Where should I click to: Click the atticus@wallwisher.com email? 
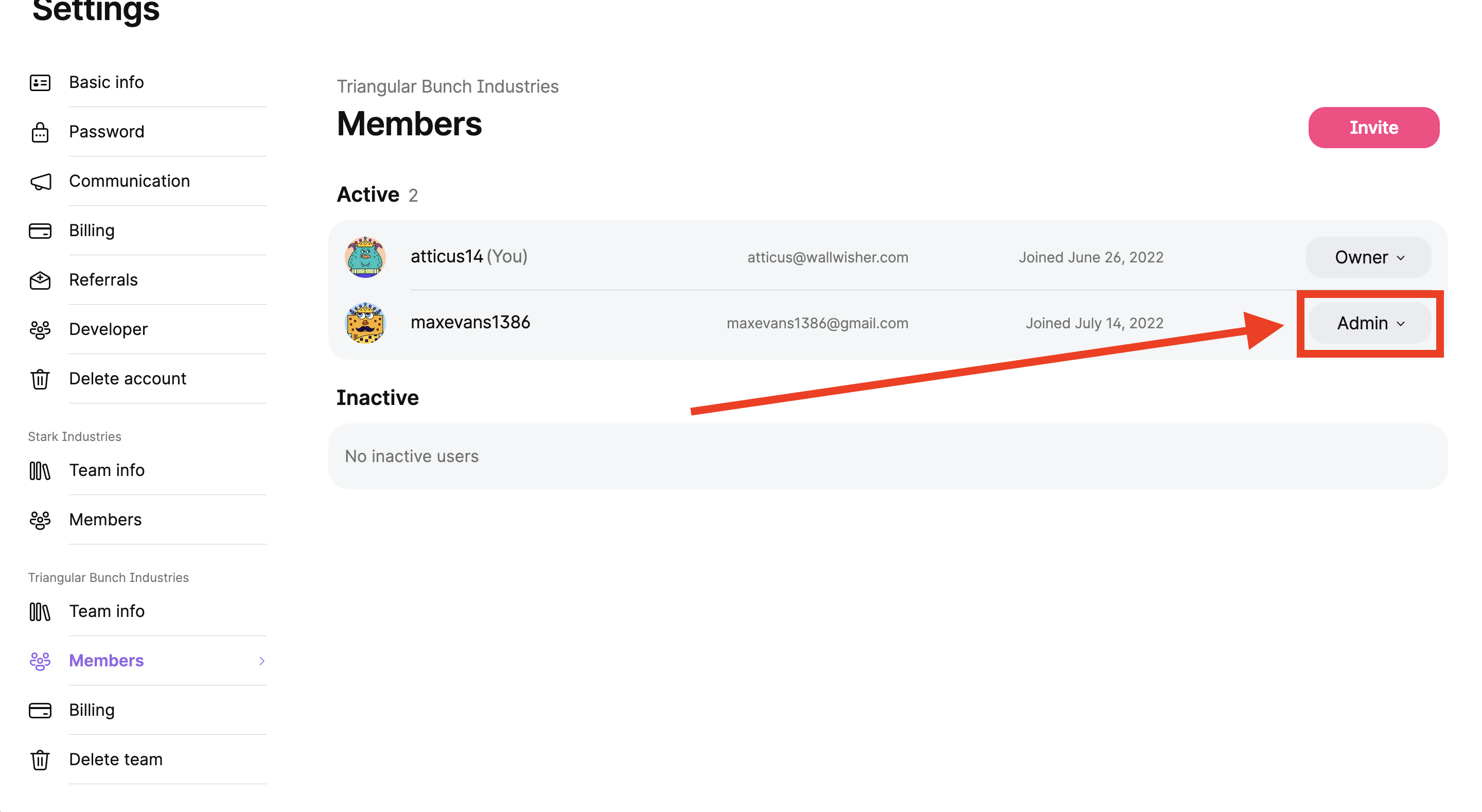point(827,257)
